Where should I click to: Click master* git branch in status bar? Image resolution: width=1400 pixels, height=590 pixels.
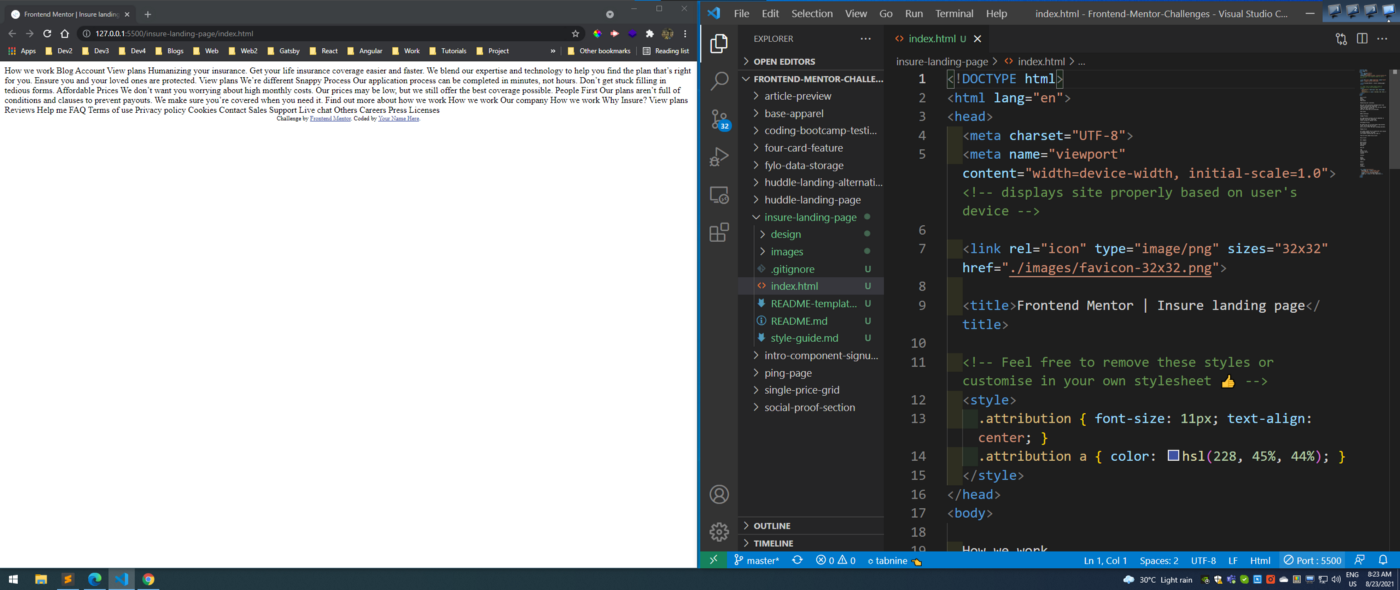coord(756,561)
